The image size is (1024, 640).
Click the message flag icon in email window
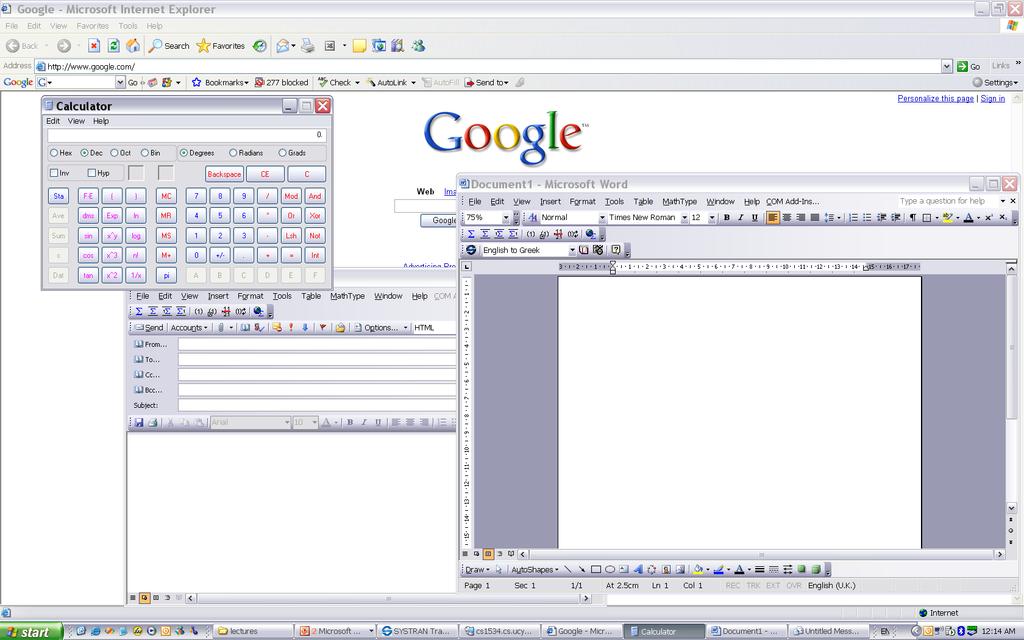(x=323, y=327)
